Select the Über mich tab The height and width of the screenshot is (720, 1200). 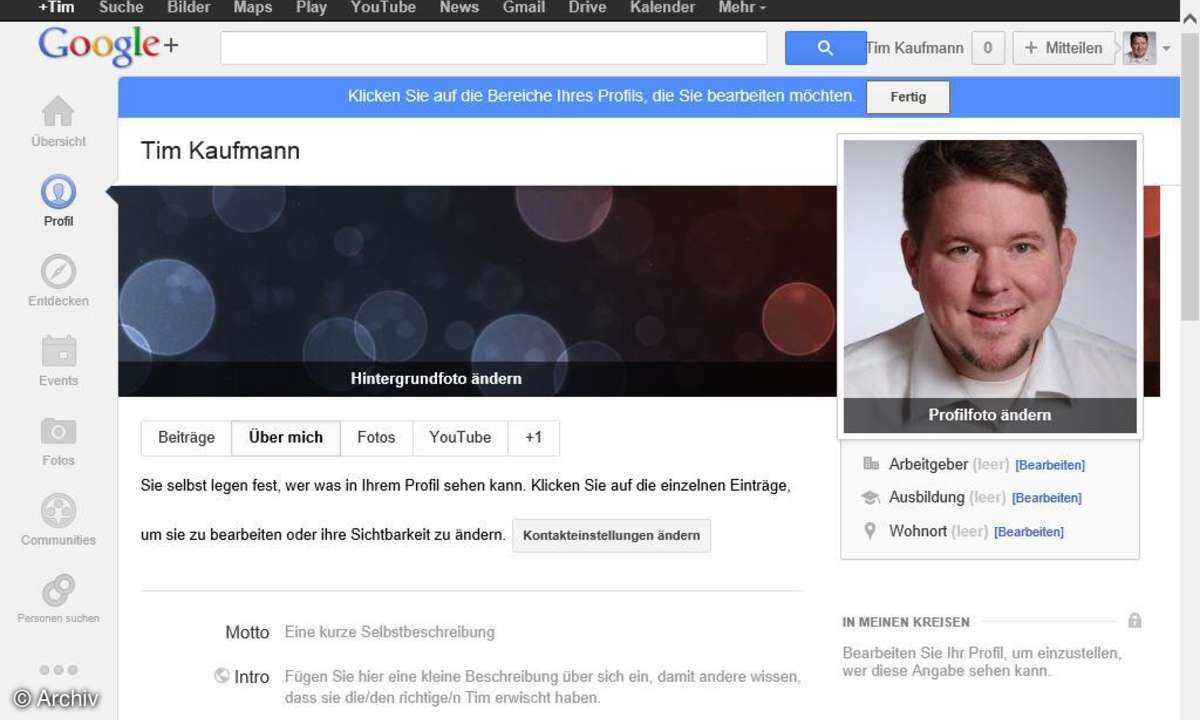tap(286, 438)
